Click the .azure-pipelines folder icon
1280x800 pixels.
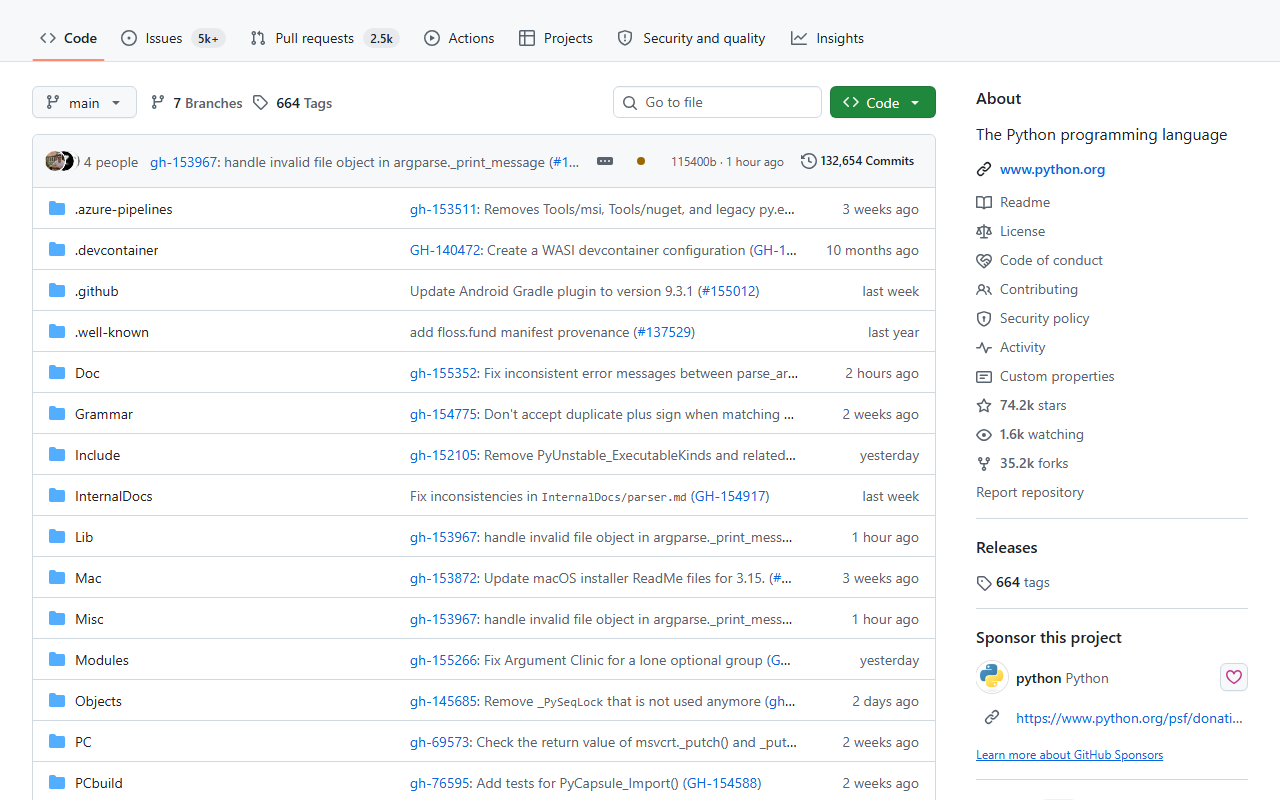click(x=57, y=209)
